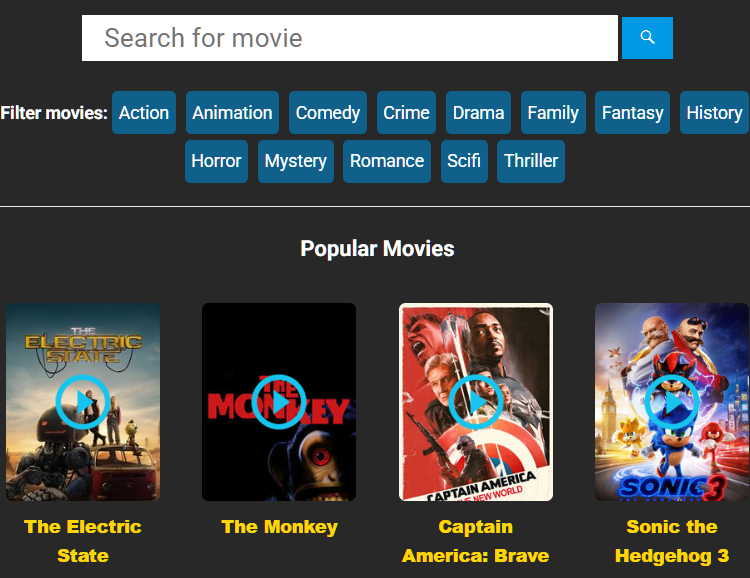Select Family movies filter
Screen dimensions: 750x578
tap(553, 113)
